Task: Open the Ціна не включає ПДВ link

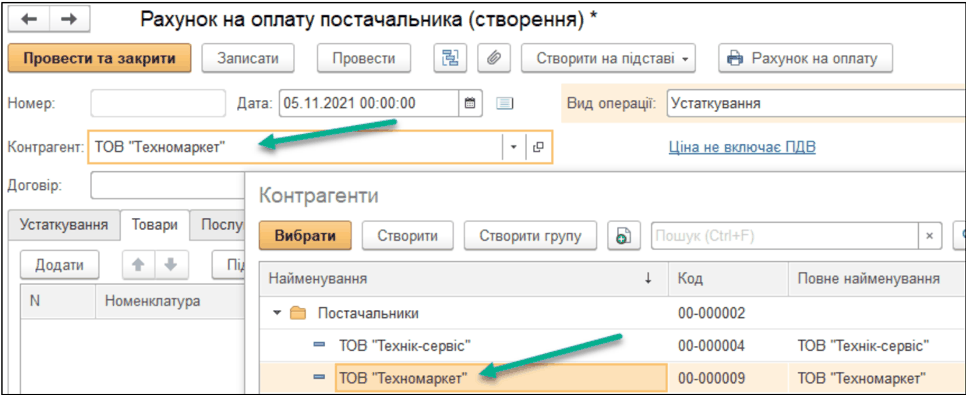Action: (742, 147)
